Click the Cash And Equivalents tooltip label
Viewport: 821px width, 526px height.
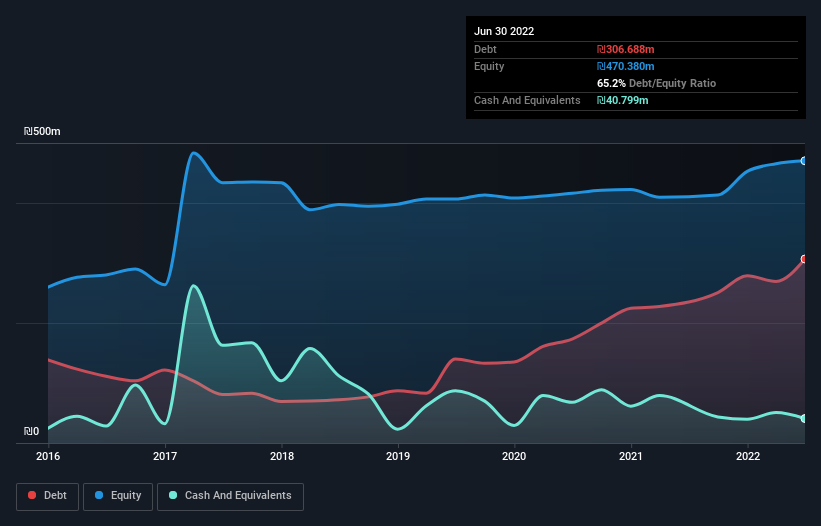[x=527, y=100]
